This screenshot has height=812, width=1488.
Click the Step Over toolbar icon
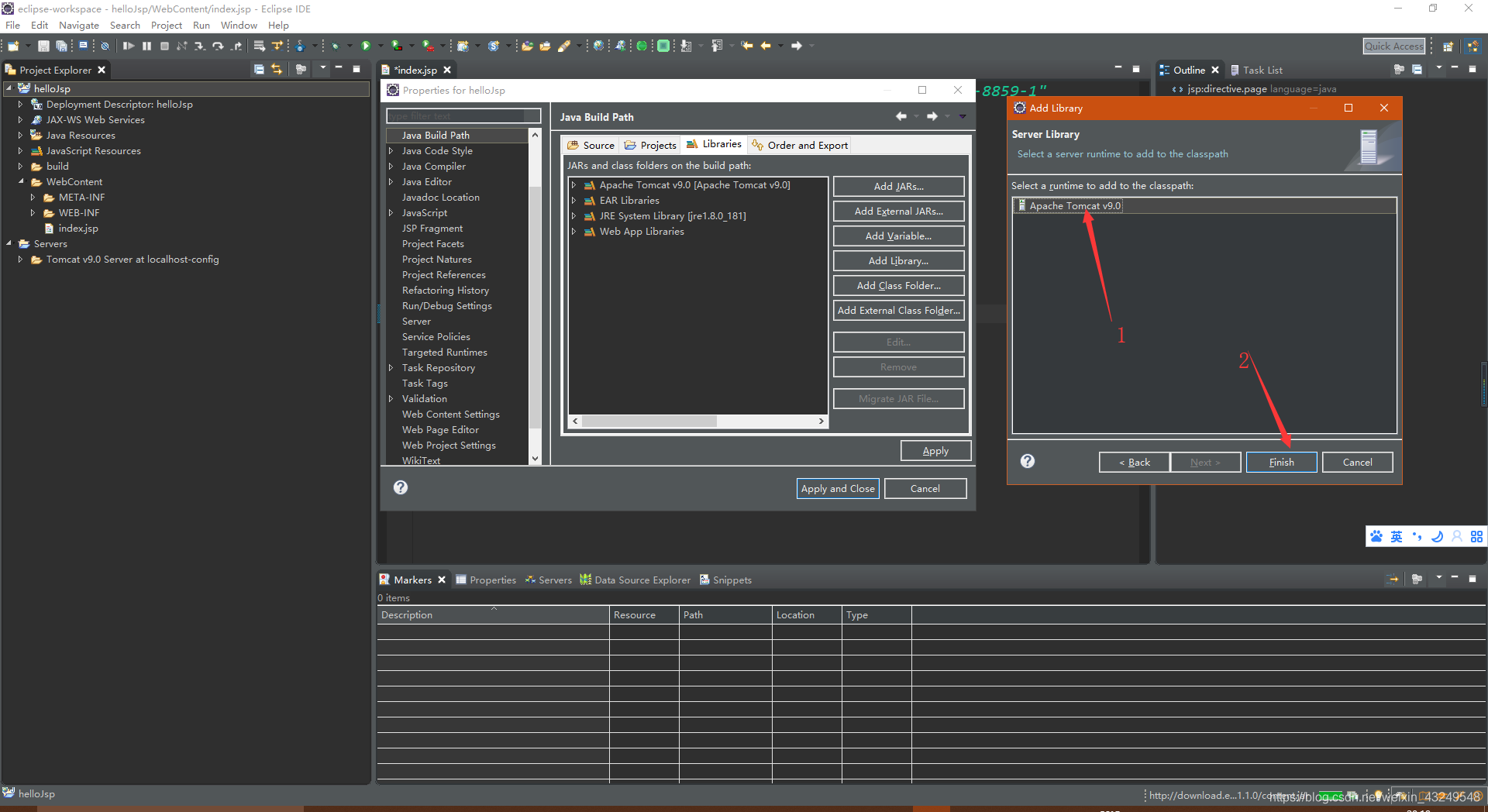click(x=218, y=46)
